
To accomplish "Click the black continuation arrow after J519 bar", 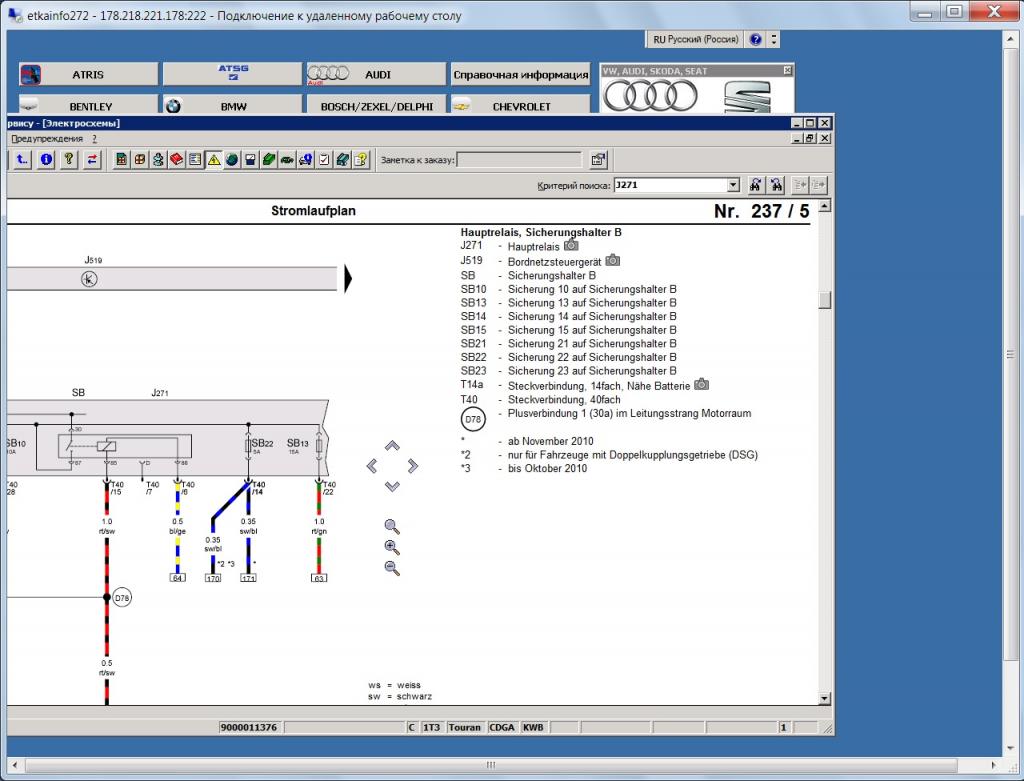I will [x=348, y=279].
